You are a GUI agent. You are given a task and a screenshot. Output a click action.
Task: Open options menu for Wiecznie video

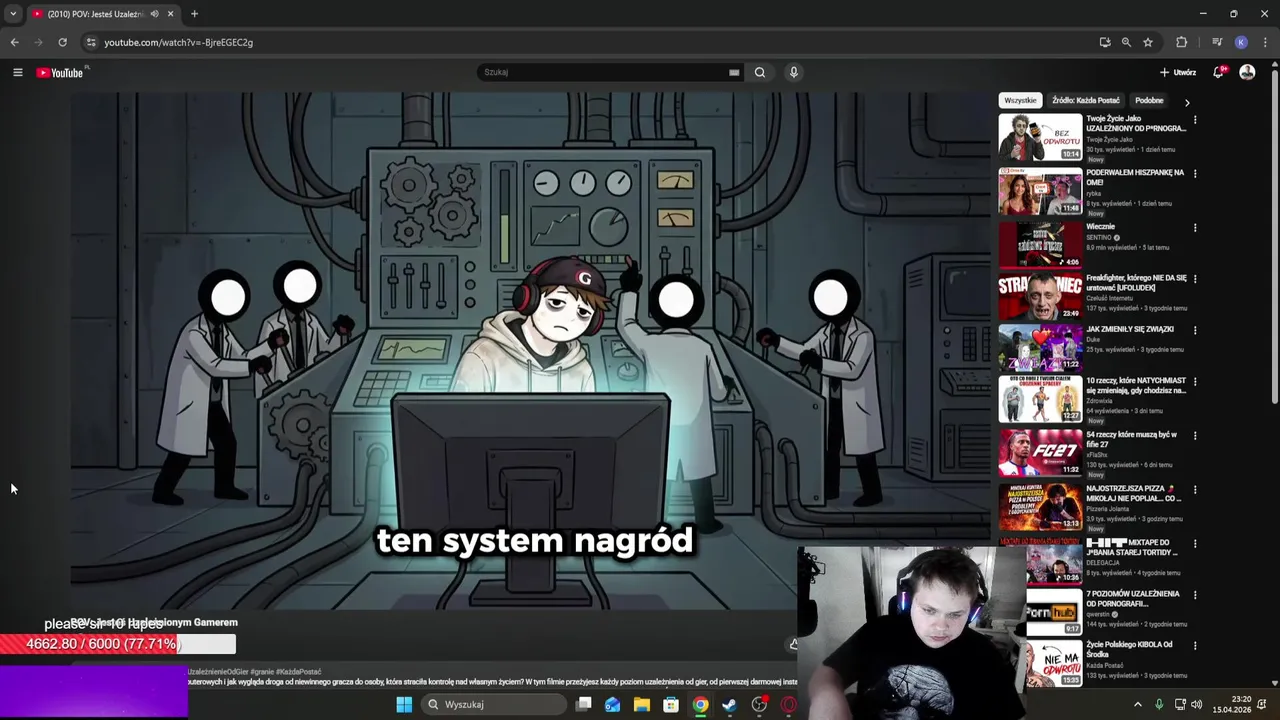coord(1195,228)
